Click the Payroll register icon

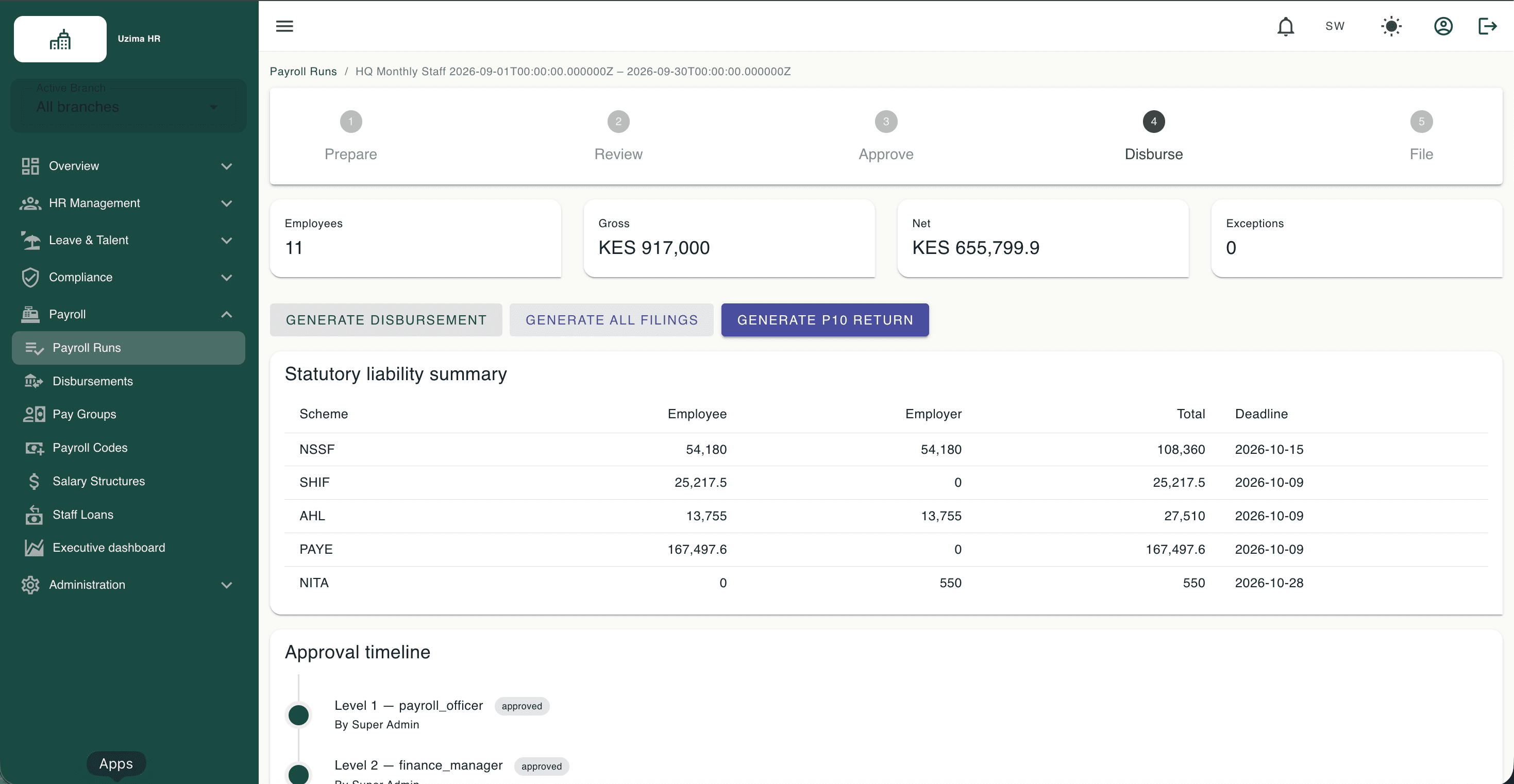(x=30, y=314)
